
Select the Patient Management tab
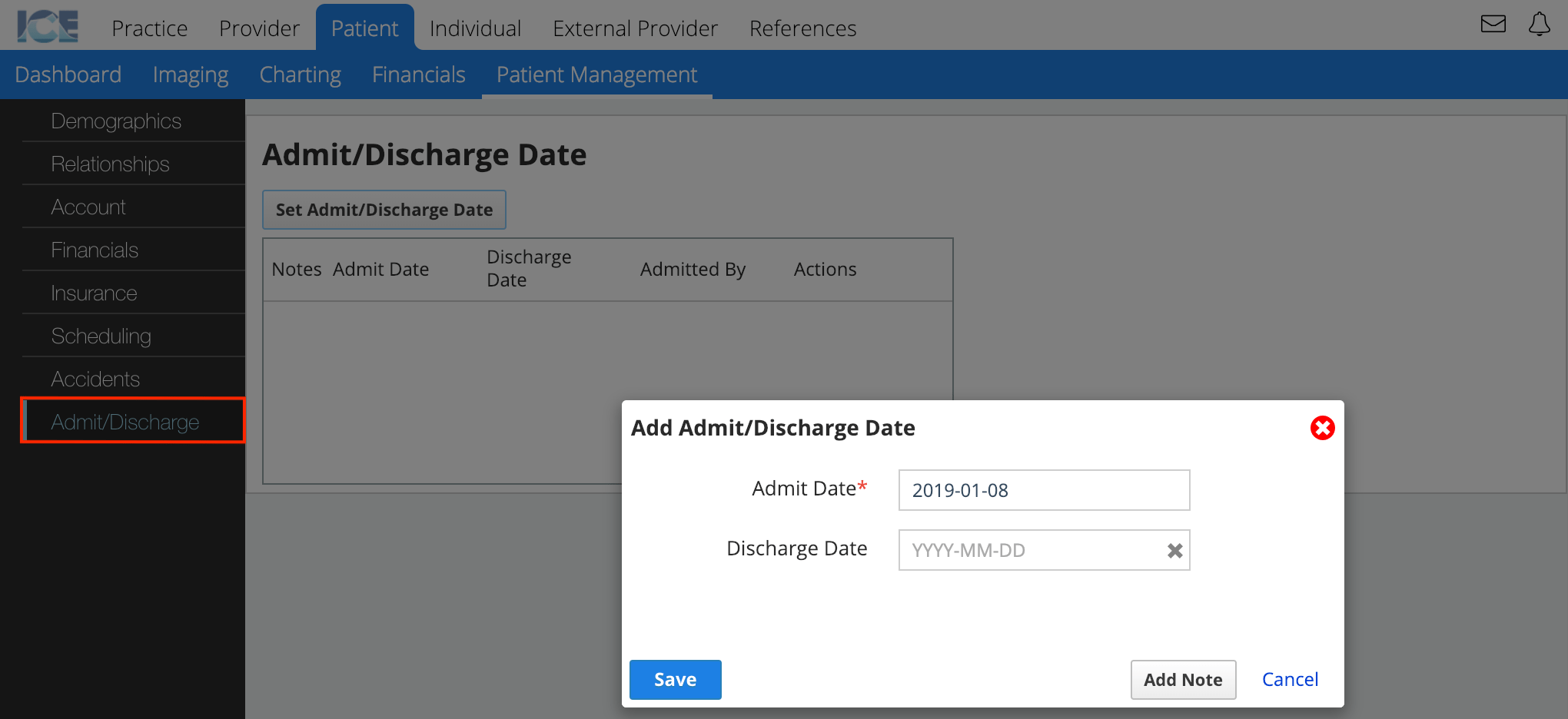click(x=597, y=75)
